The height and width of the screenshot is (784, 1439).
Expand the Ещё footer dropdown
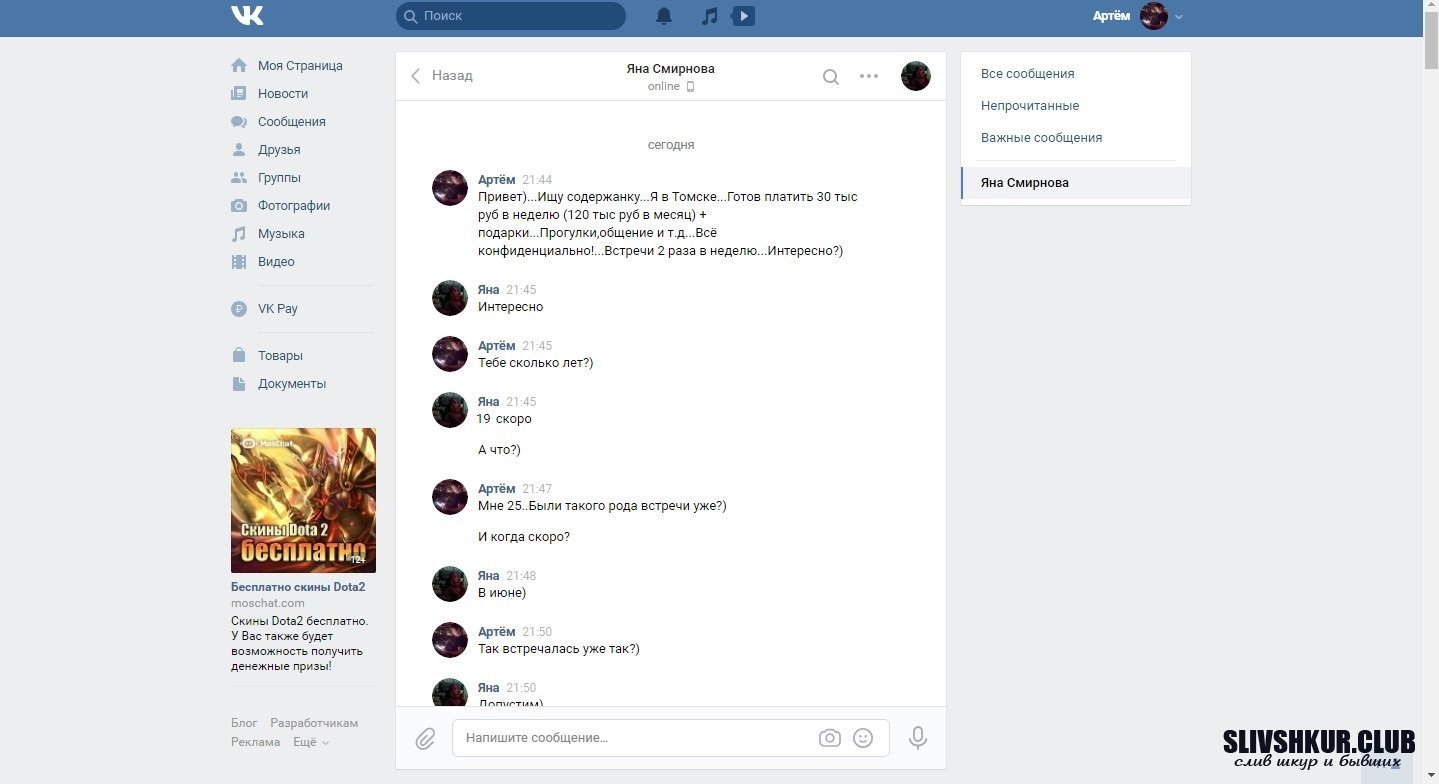pyautogui.click(x=311, y=742)
